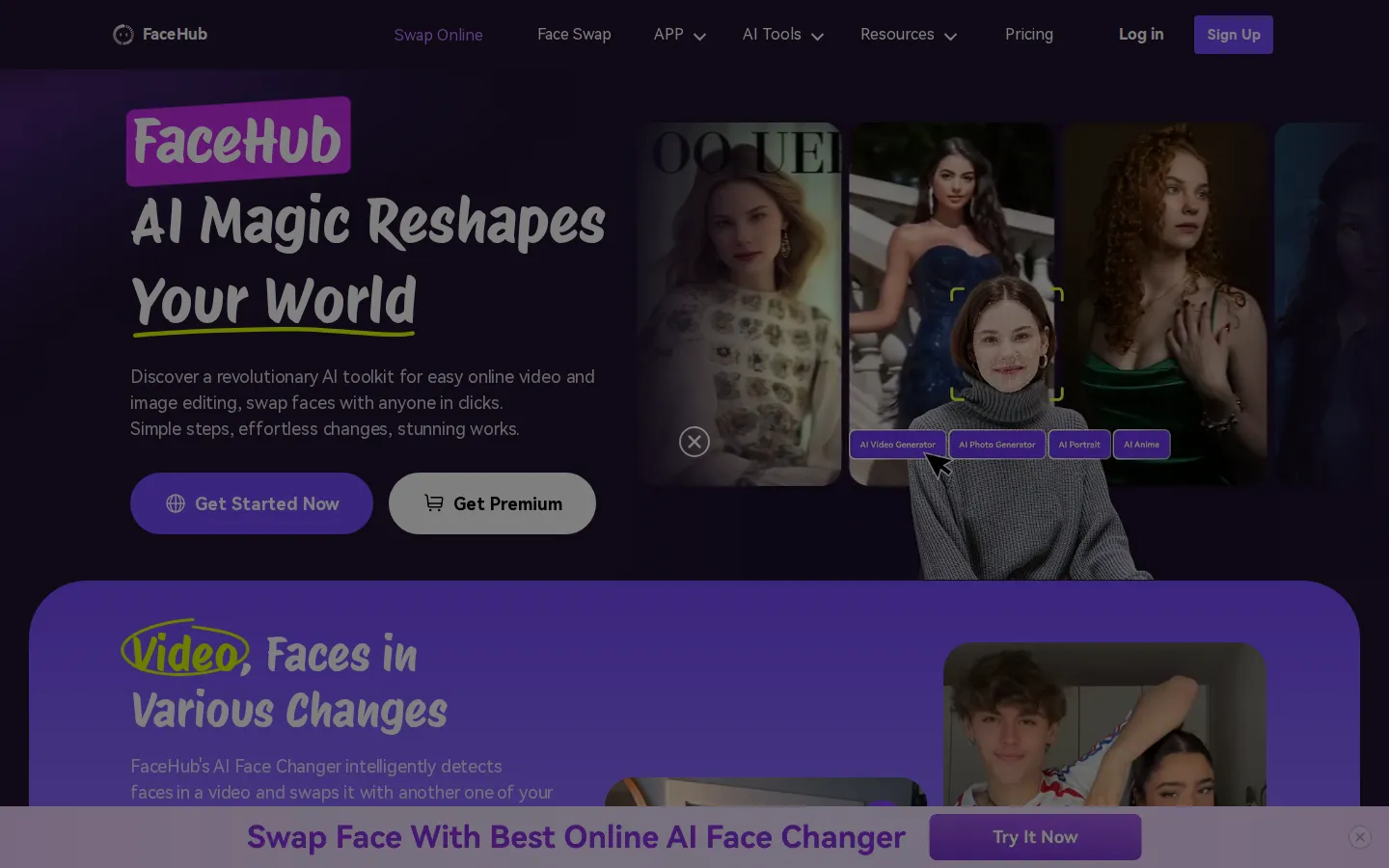Expand the AI Tools dropdown chevron
This screenshot has height=868, width=1389.
817,37
